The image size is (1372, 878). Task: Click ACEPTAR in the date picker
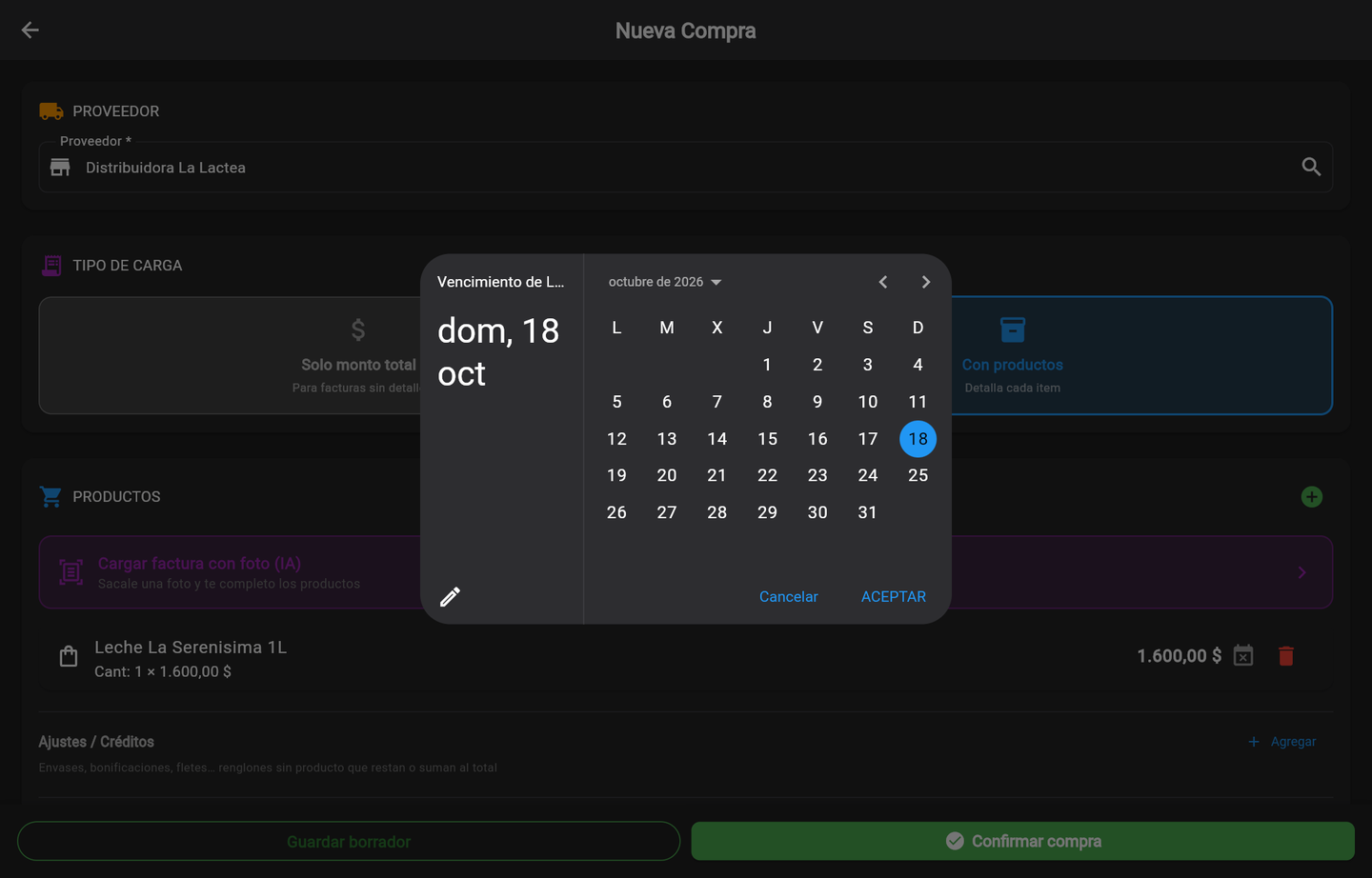894,597
